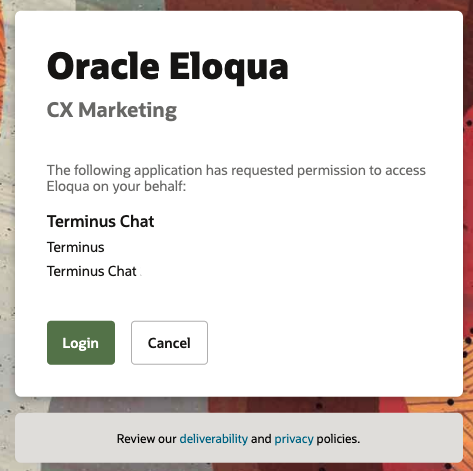Click the Terminus publisher name line
The height and width of the screenshot is (471, 473).
(76, 247)
